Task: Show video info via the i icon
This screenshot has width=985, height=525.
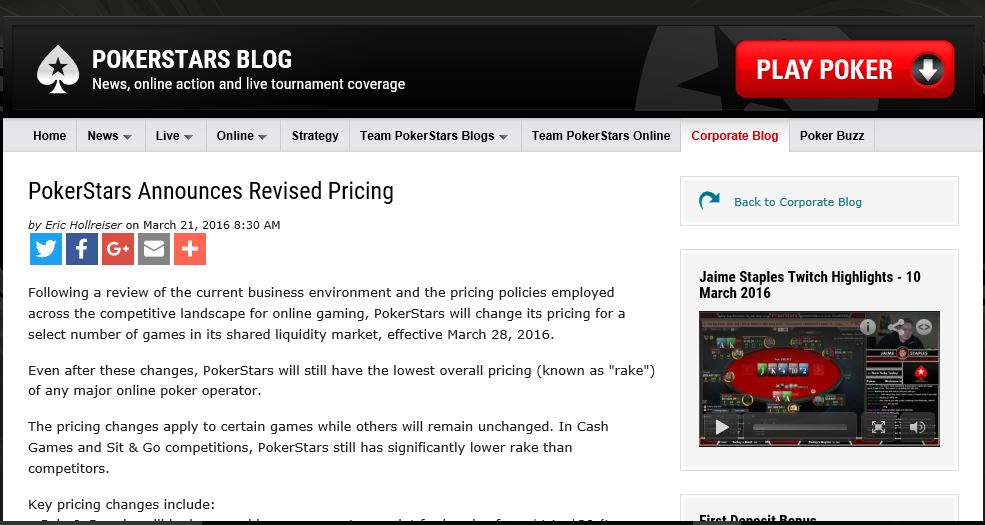Action: point(868,327)
